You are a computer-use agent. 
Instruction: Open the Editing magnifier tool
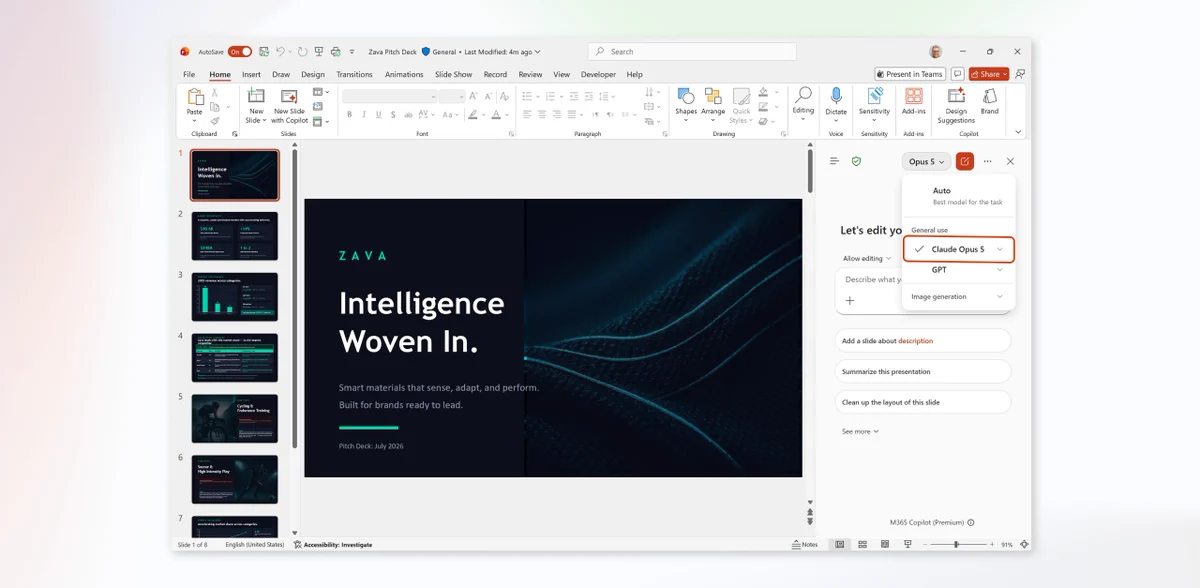[804, 95]
